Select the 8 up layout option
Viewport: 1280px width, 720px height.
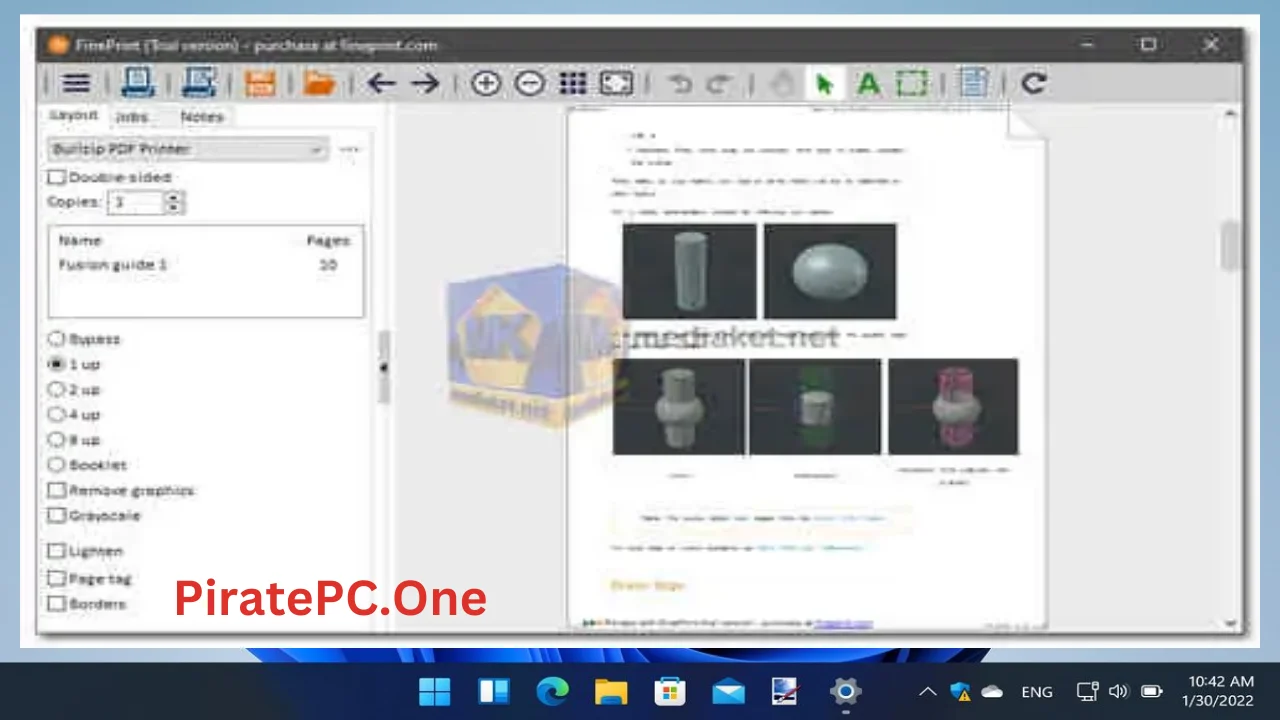(57, 439)
